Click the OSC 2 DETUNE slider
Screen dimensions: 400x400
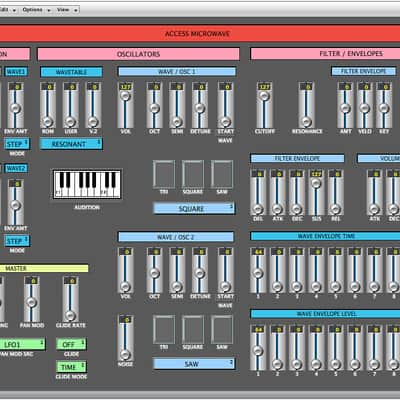click(200, 270)
